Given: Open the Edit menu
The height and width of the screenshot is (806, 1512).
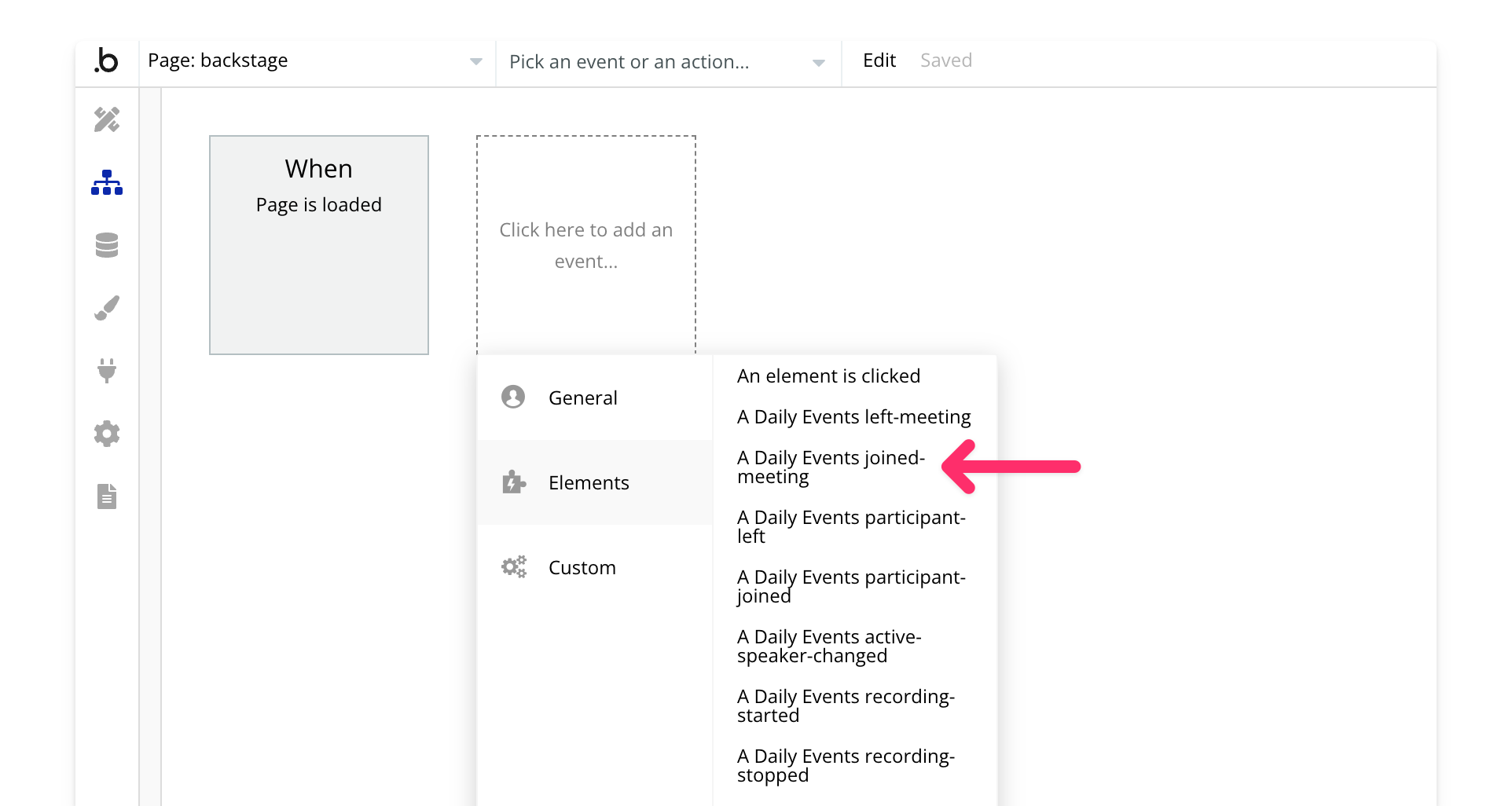Looking at the screenshot, I should (879, 60).
